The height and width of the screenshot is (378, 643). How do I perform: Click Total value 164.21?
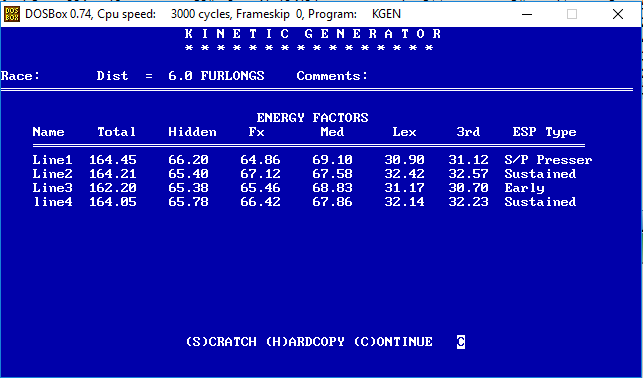pyautogui.click(x=113, y=173)
